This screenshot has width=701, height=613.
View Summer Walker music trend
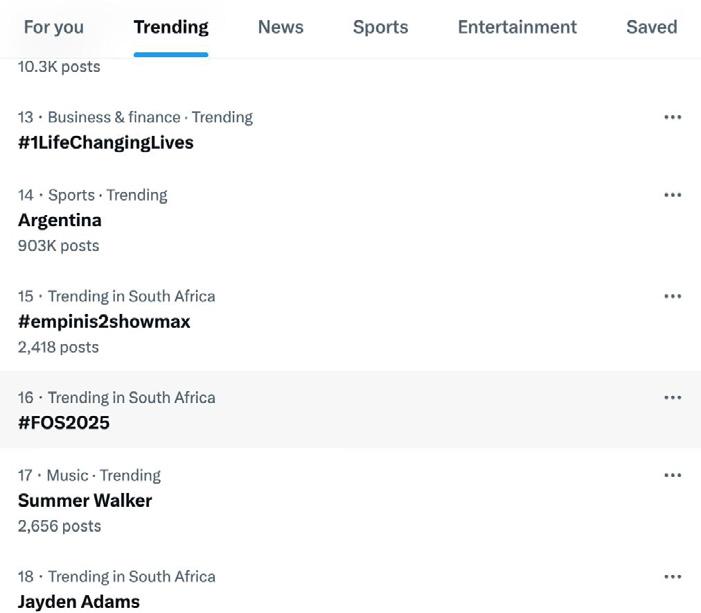click(85, 500)
